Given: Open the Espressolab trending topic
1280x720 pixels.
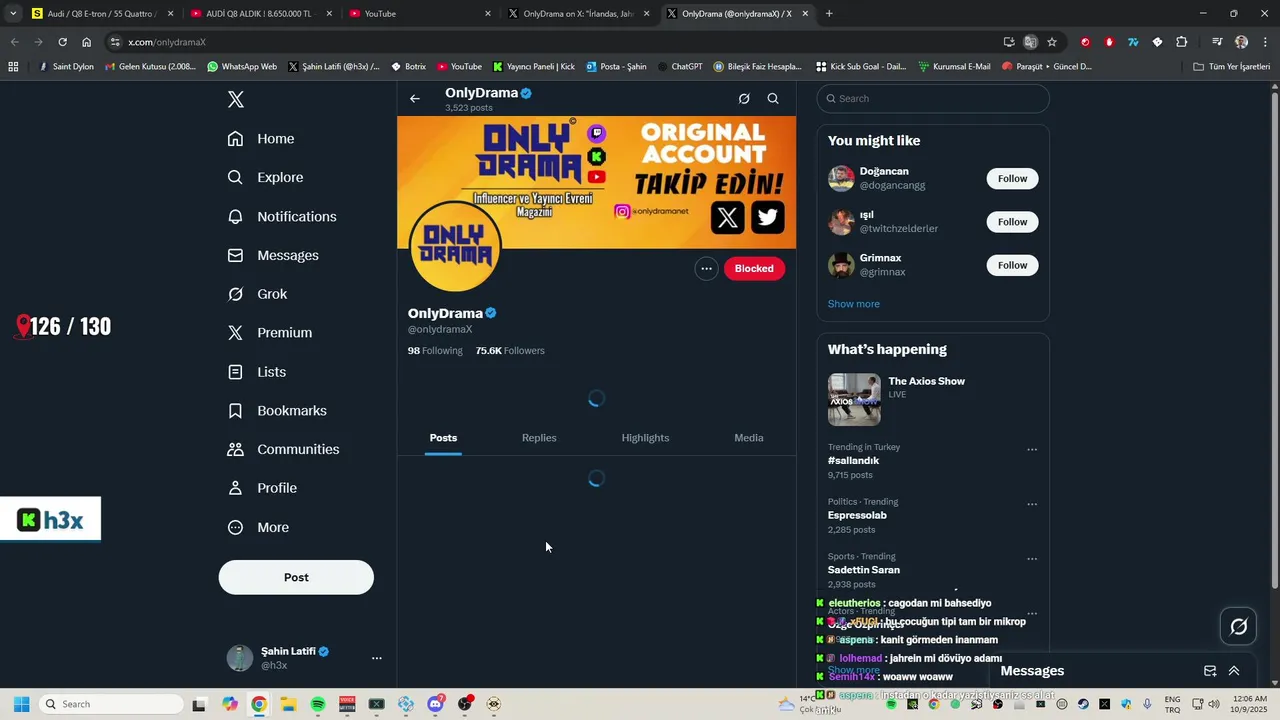Looking at the screenshot, I should point(857,515).
